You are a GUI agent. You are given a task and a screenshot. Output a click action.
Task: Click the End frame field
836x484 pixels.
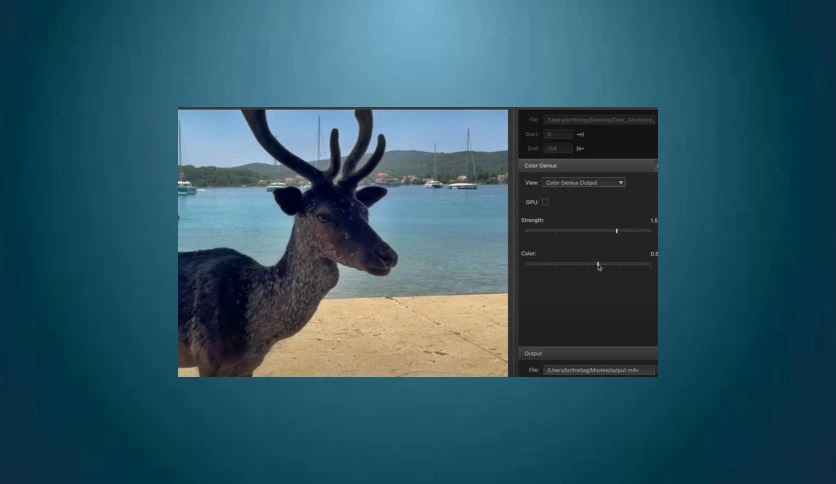pyautogui.click(x=558, y=149)
